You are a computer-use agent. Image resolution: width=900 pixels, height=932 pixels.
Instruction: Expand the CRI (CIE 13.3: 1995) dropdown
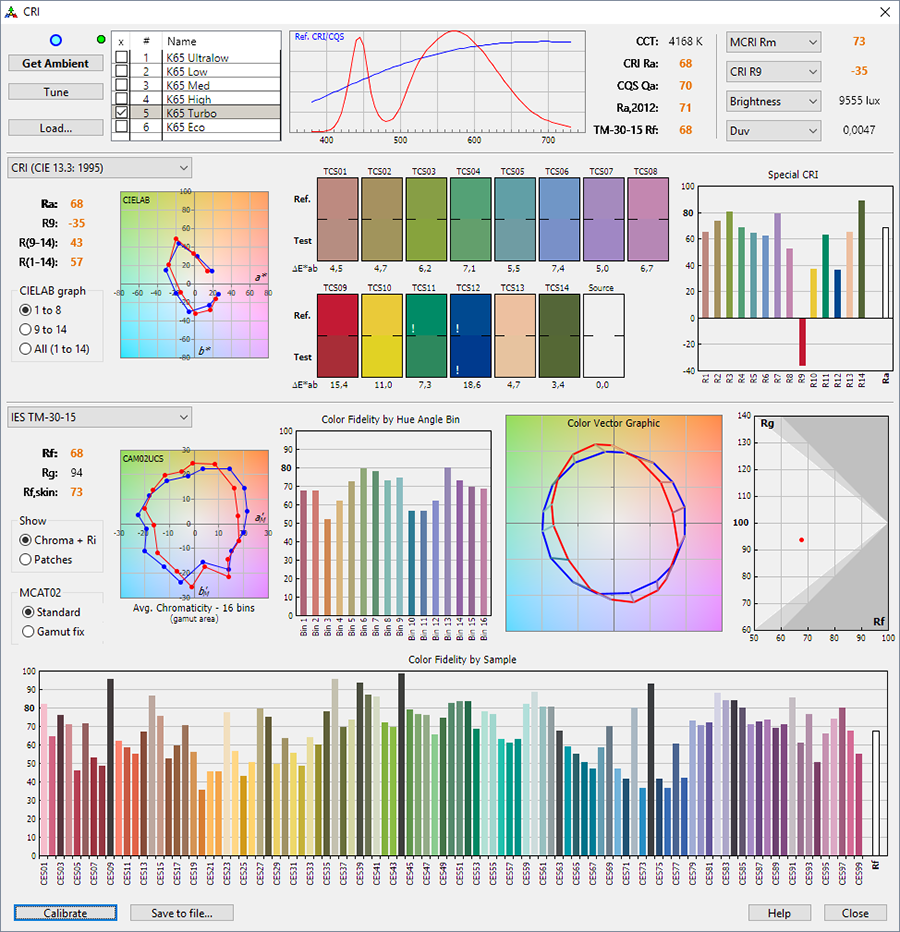[99, 167]
